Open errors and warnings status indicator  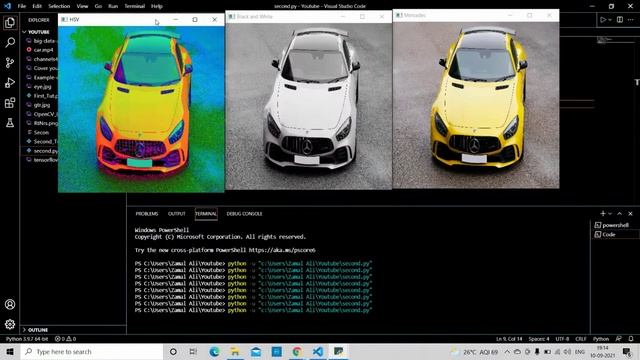tap(65, 339)
